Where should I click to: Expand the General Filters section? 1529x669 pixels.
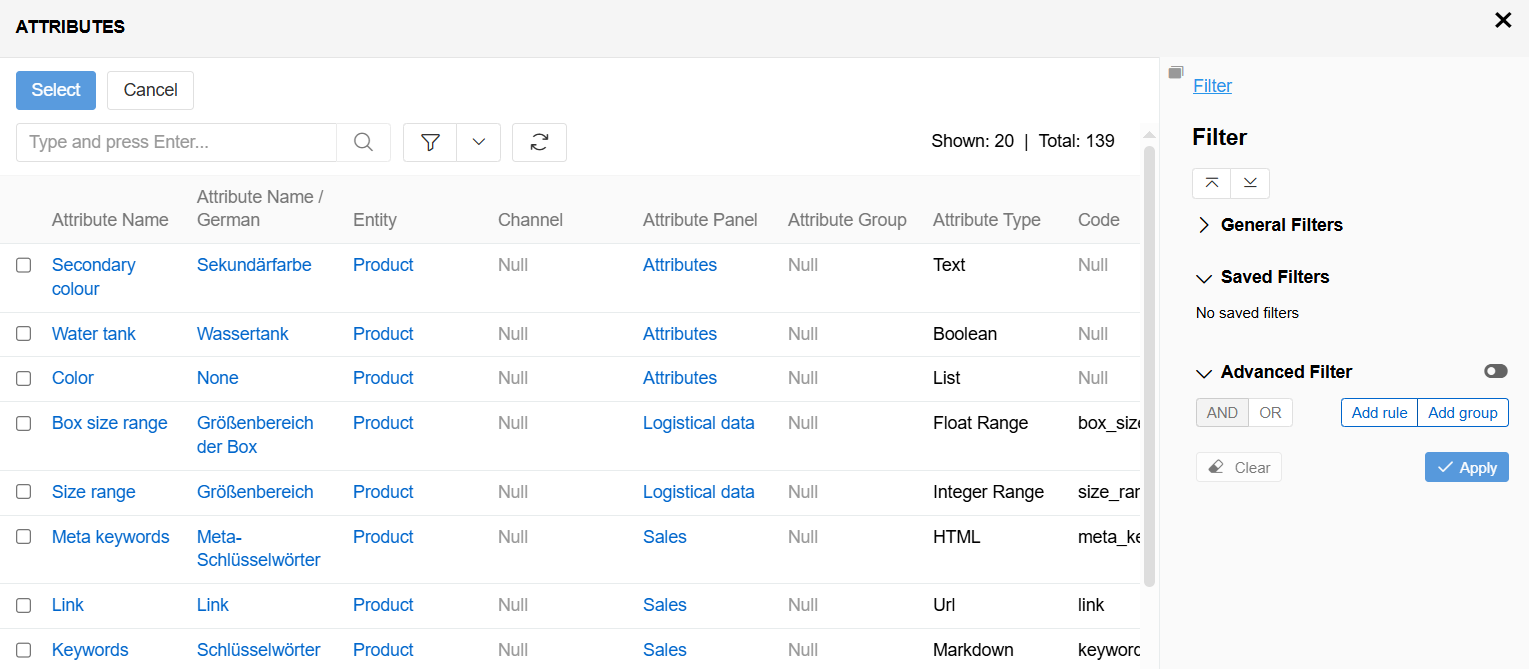(1204, 225)
